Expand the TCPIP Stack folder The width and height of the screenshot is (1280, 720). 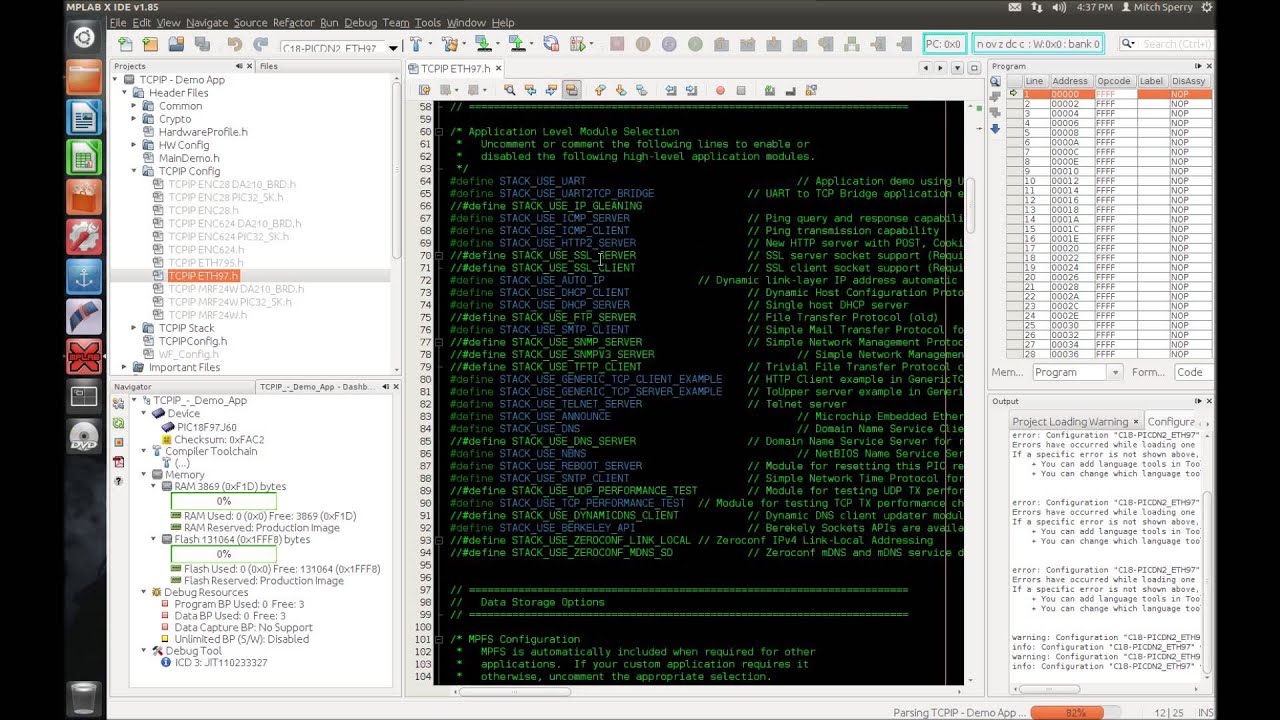pyautogui.click(x=134, y=327)
